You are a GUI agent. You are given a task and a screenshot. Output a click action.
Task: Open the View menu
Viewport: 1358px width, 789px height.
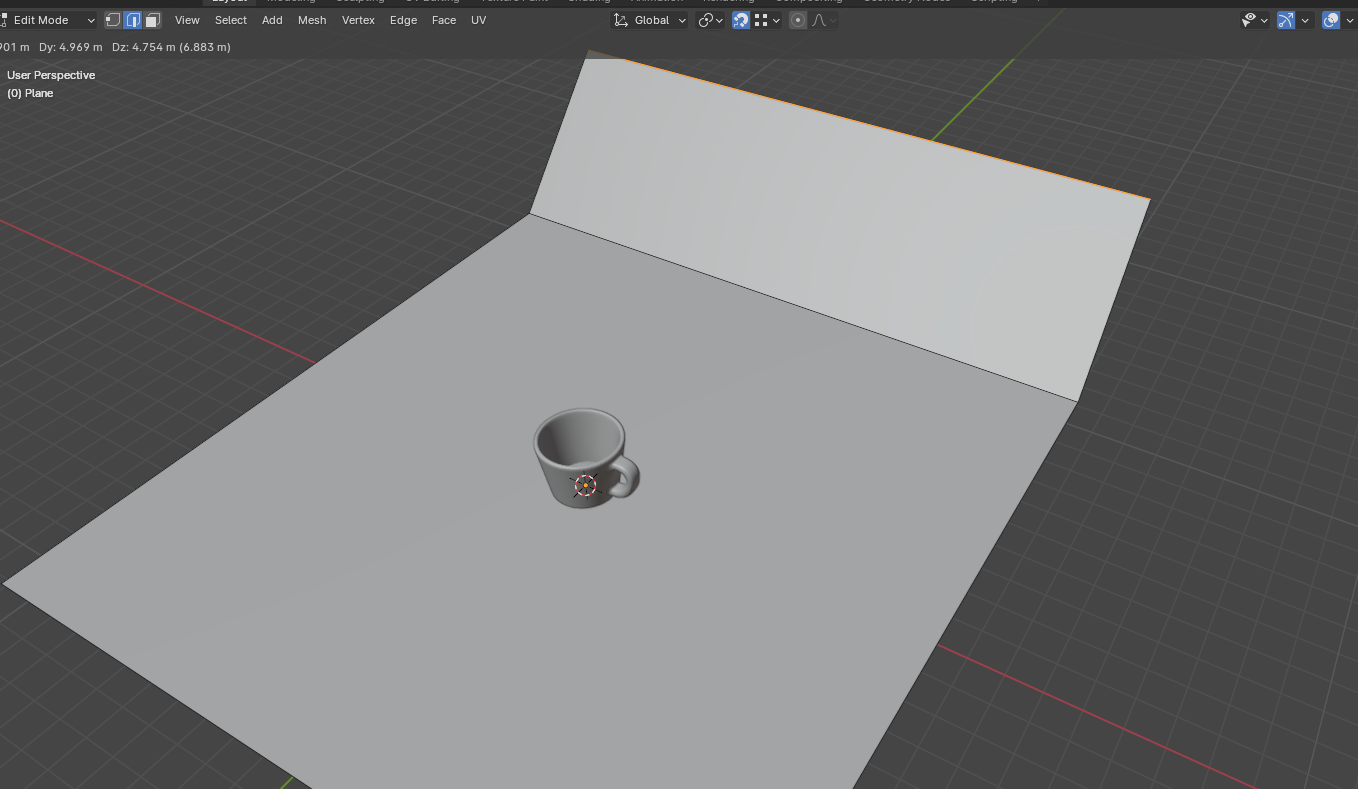click(x=187, y=20)
